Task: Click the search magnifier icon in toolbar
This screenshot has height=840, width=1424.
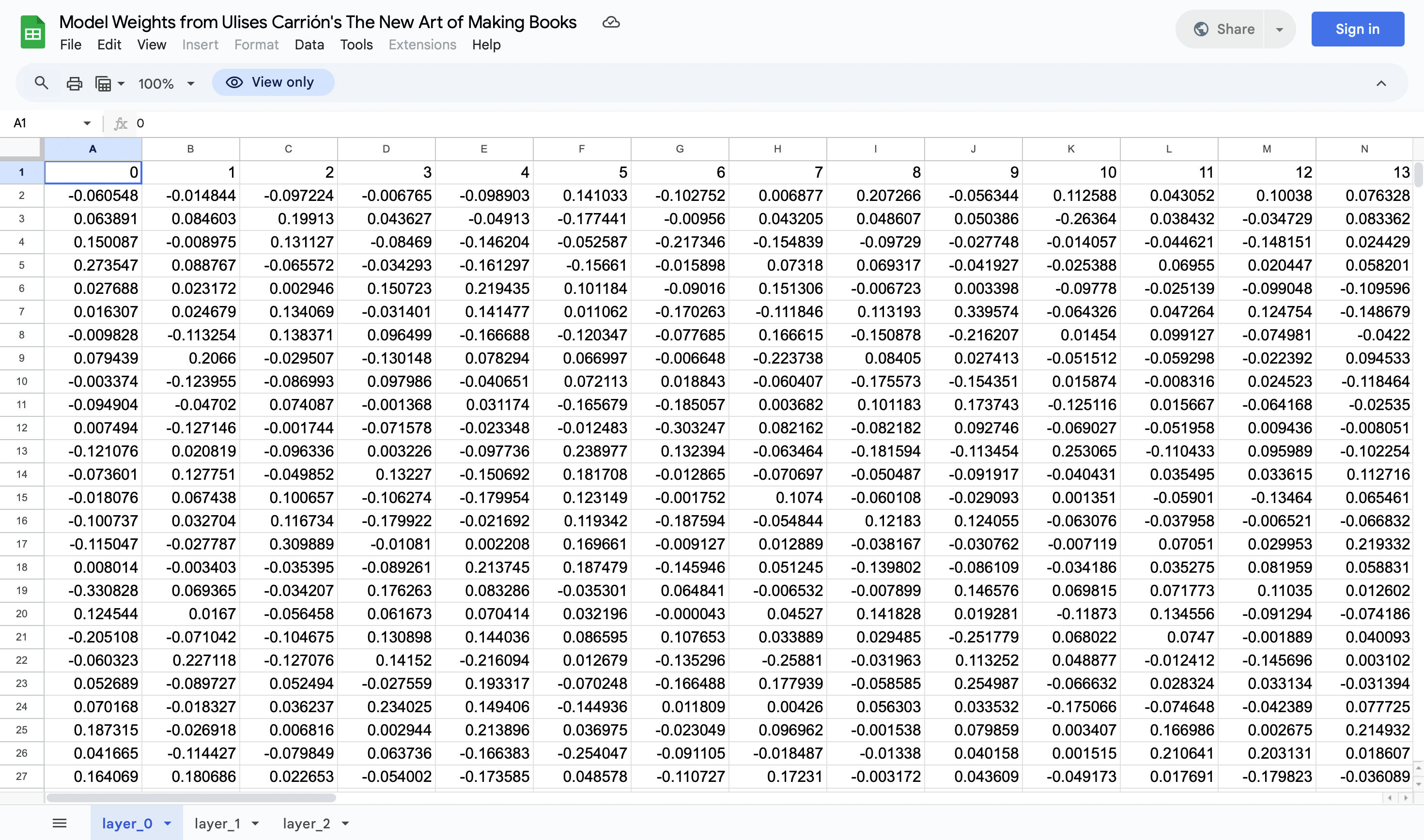Action: point(41,83)
